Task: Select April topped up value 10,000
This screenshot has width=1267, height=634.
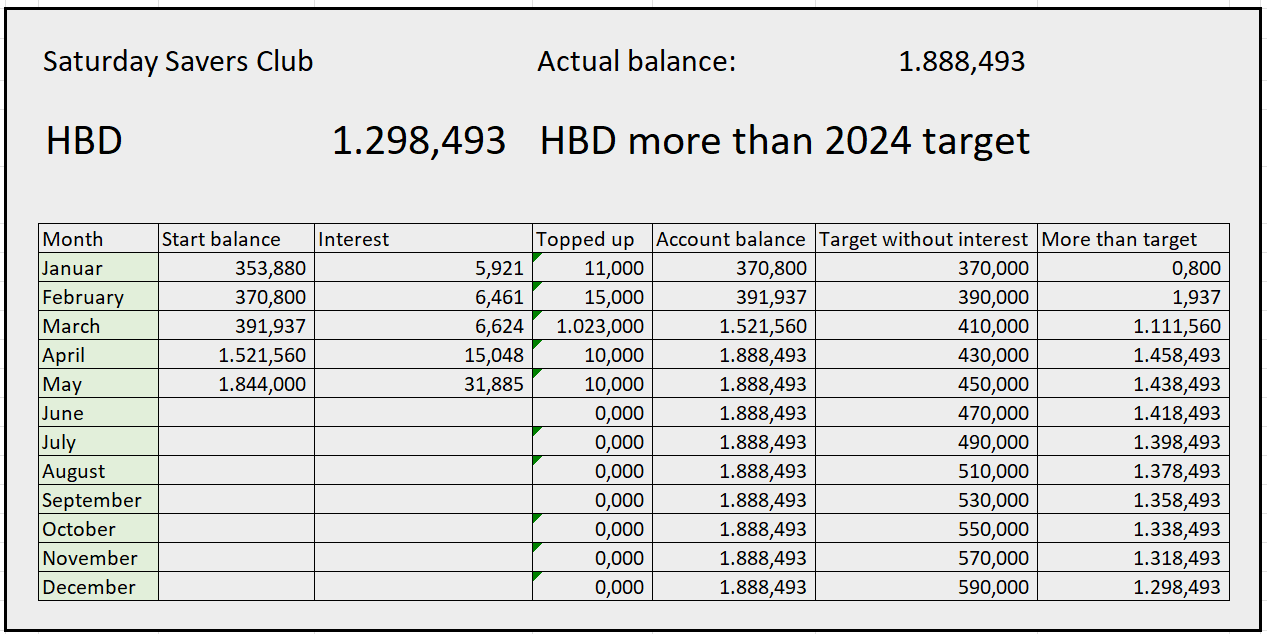Action: (592, 354)
